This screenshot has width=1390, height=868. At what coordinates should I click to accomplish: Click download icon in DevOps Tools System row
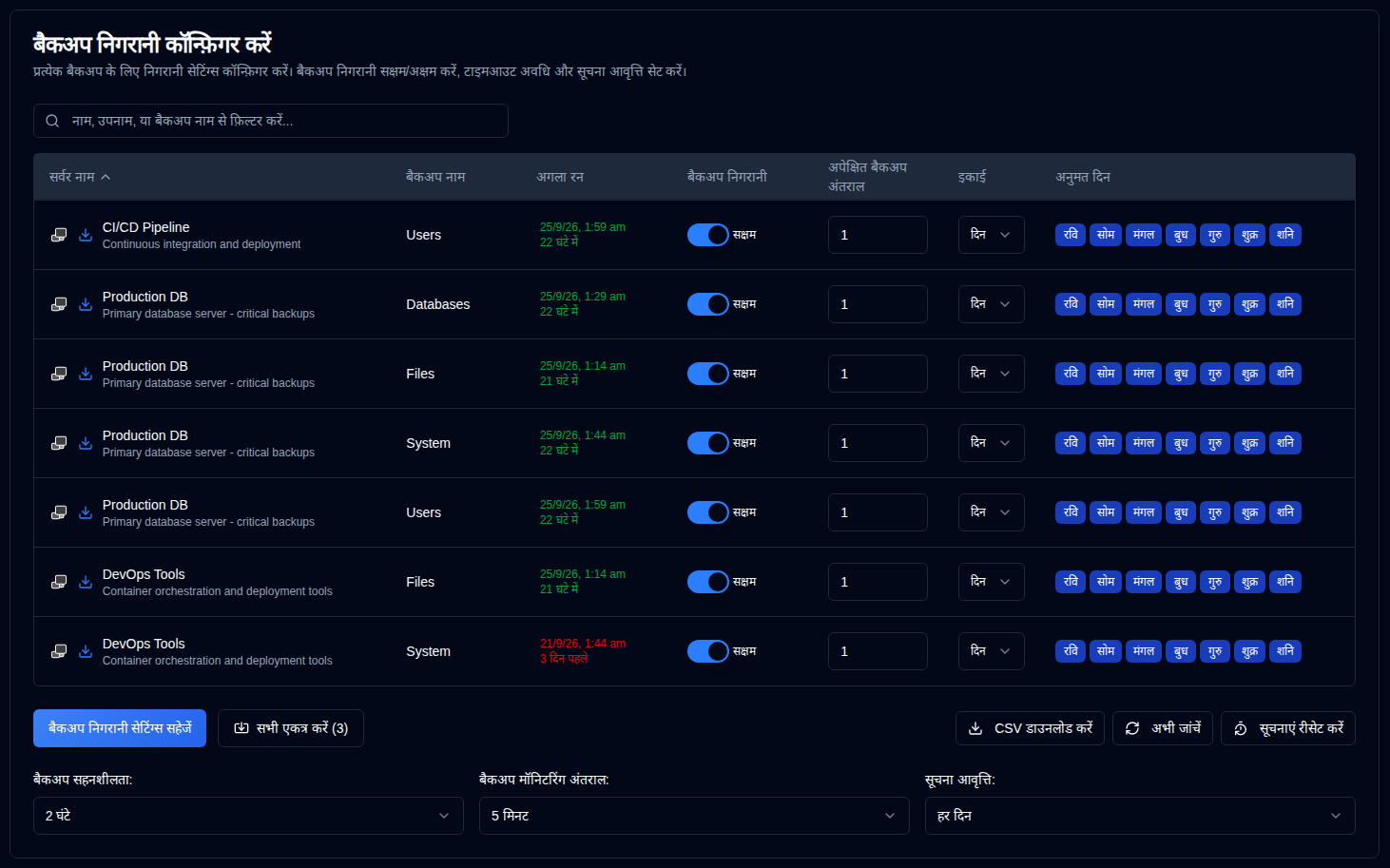point(86,651)
